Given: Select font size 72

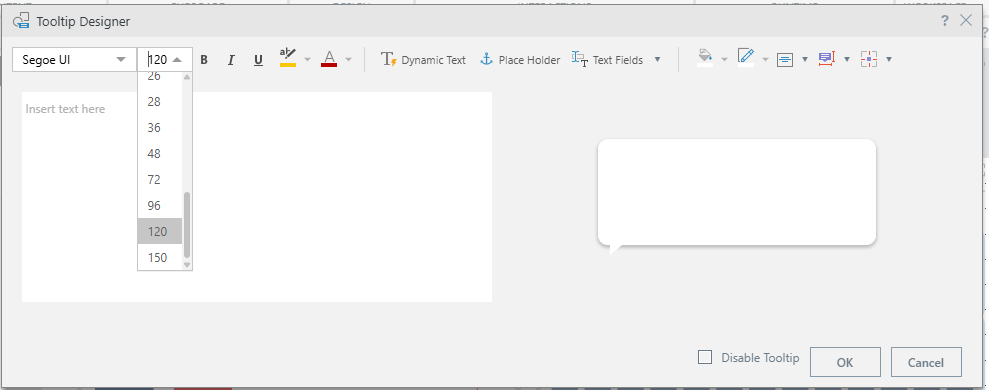Looking at the screenshot, I should [160, 180].
